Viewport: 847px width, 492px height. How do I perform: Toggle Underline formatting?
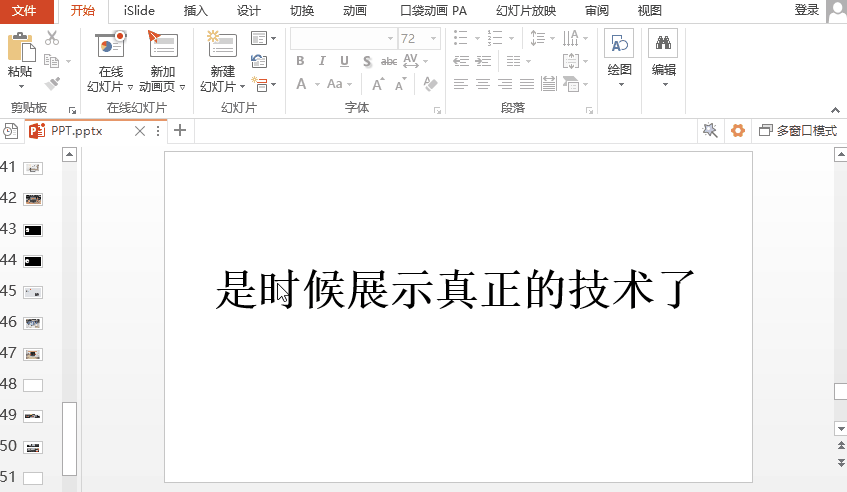(x=344, y=61)
